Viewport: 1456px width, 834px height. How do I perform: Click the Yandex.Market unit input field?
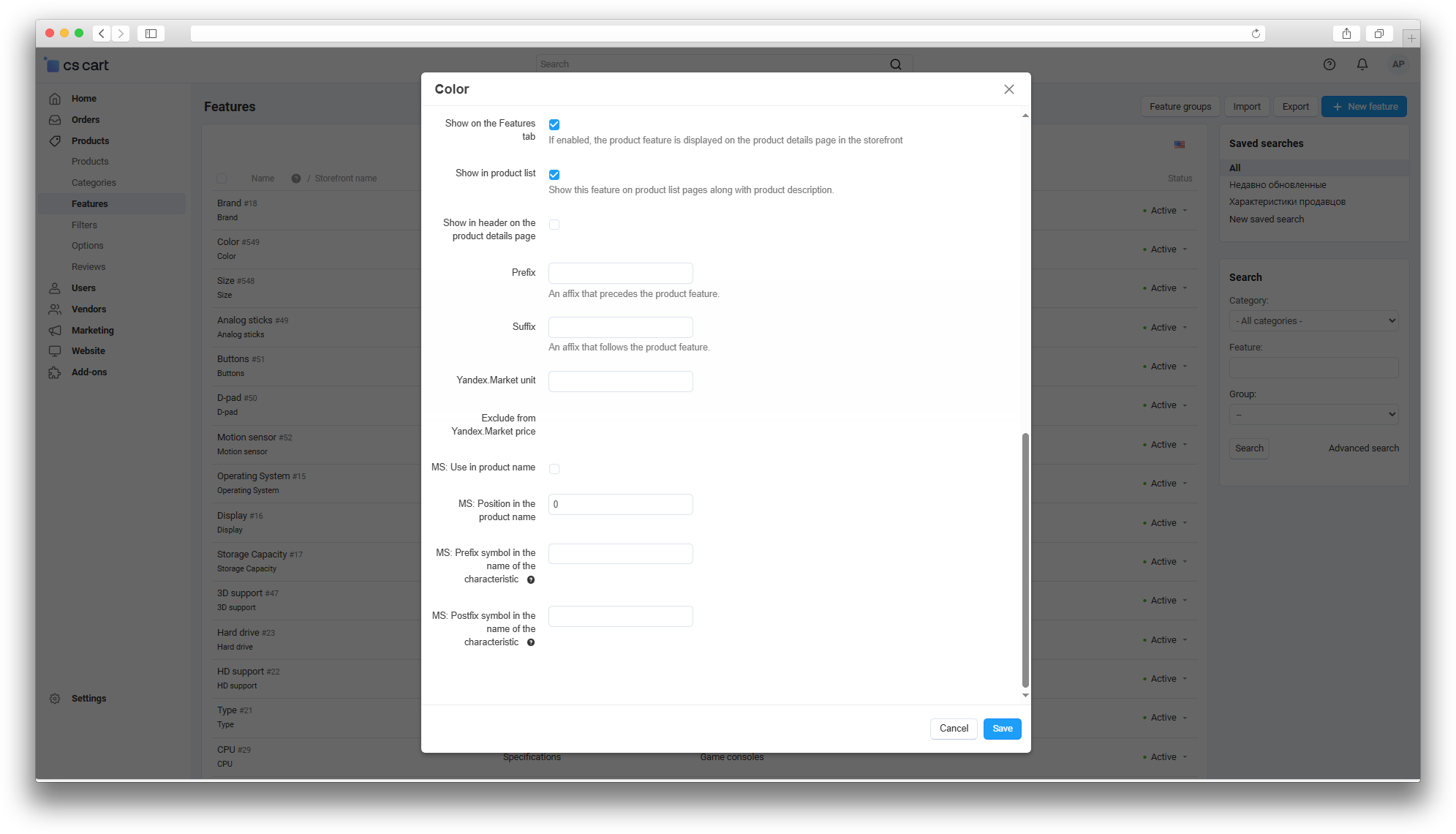(620, 381)
